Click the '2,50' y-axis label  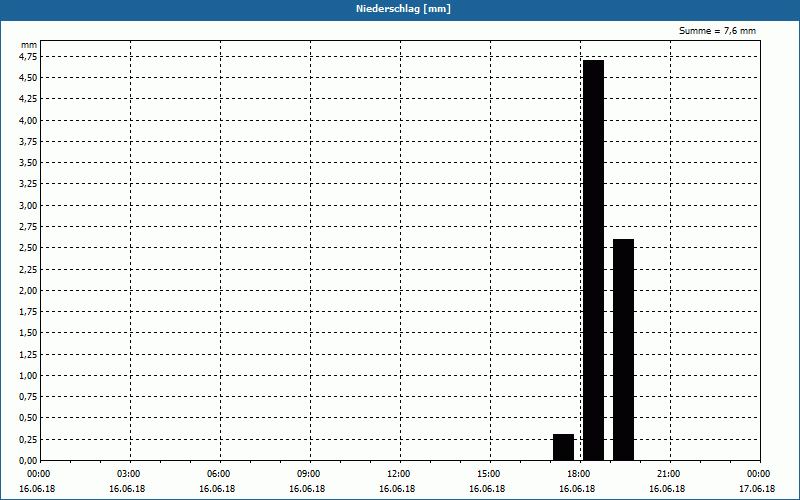pos(28,248)
